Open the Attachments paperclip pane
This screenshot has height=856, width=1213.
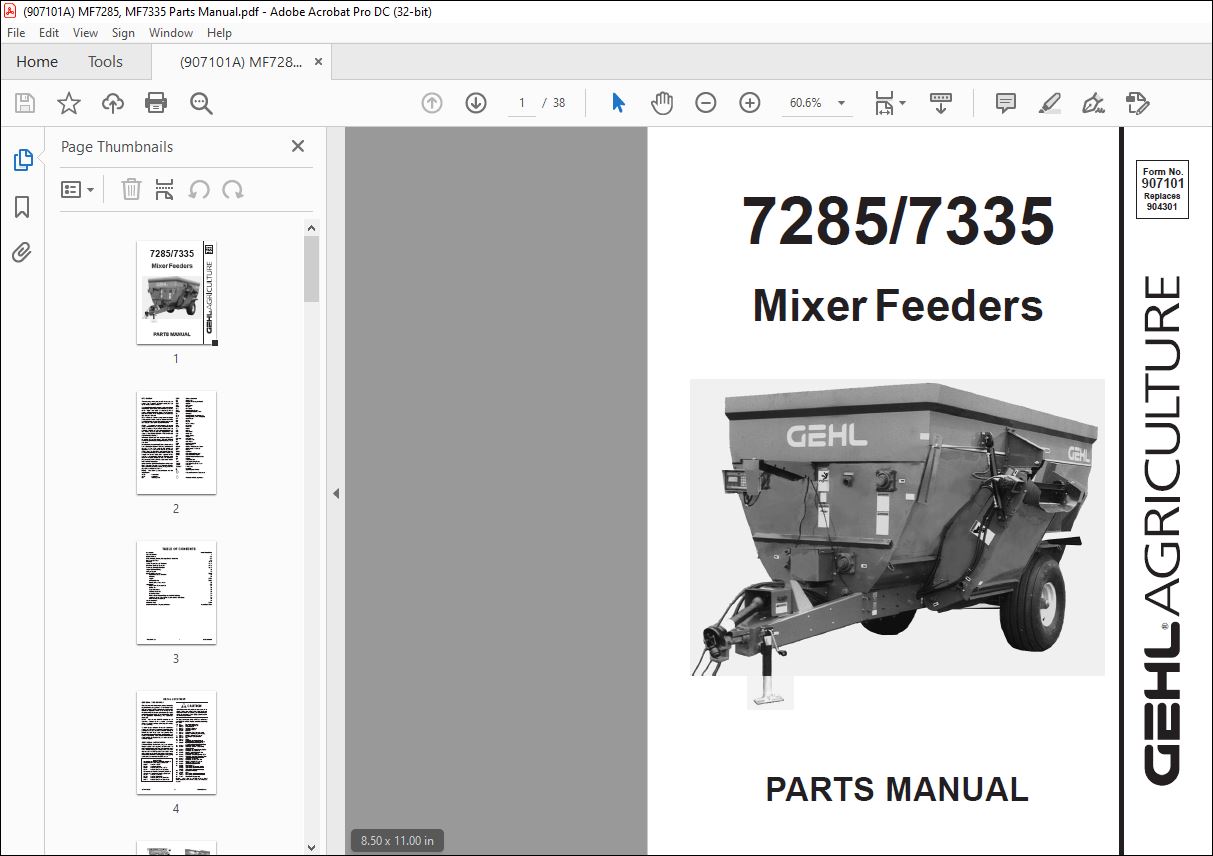pos(22,252)
